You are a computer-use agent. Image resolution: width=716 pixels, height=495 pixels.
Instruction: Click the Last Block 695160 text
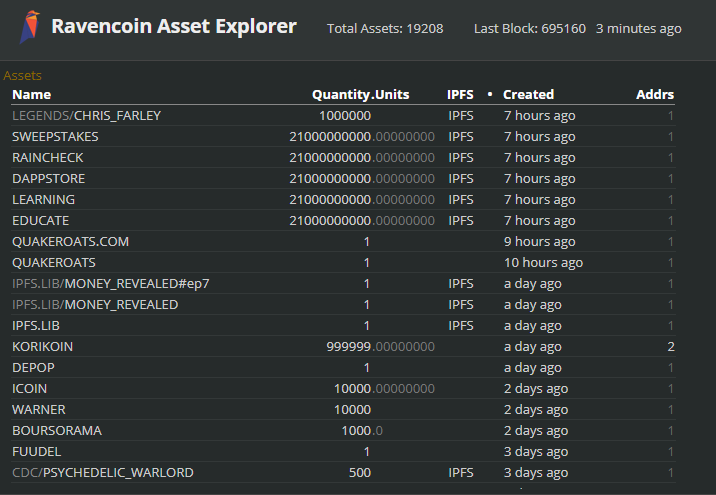(529, 29)
